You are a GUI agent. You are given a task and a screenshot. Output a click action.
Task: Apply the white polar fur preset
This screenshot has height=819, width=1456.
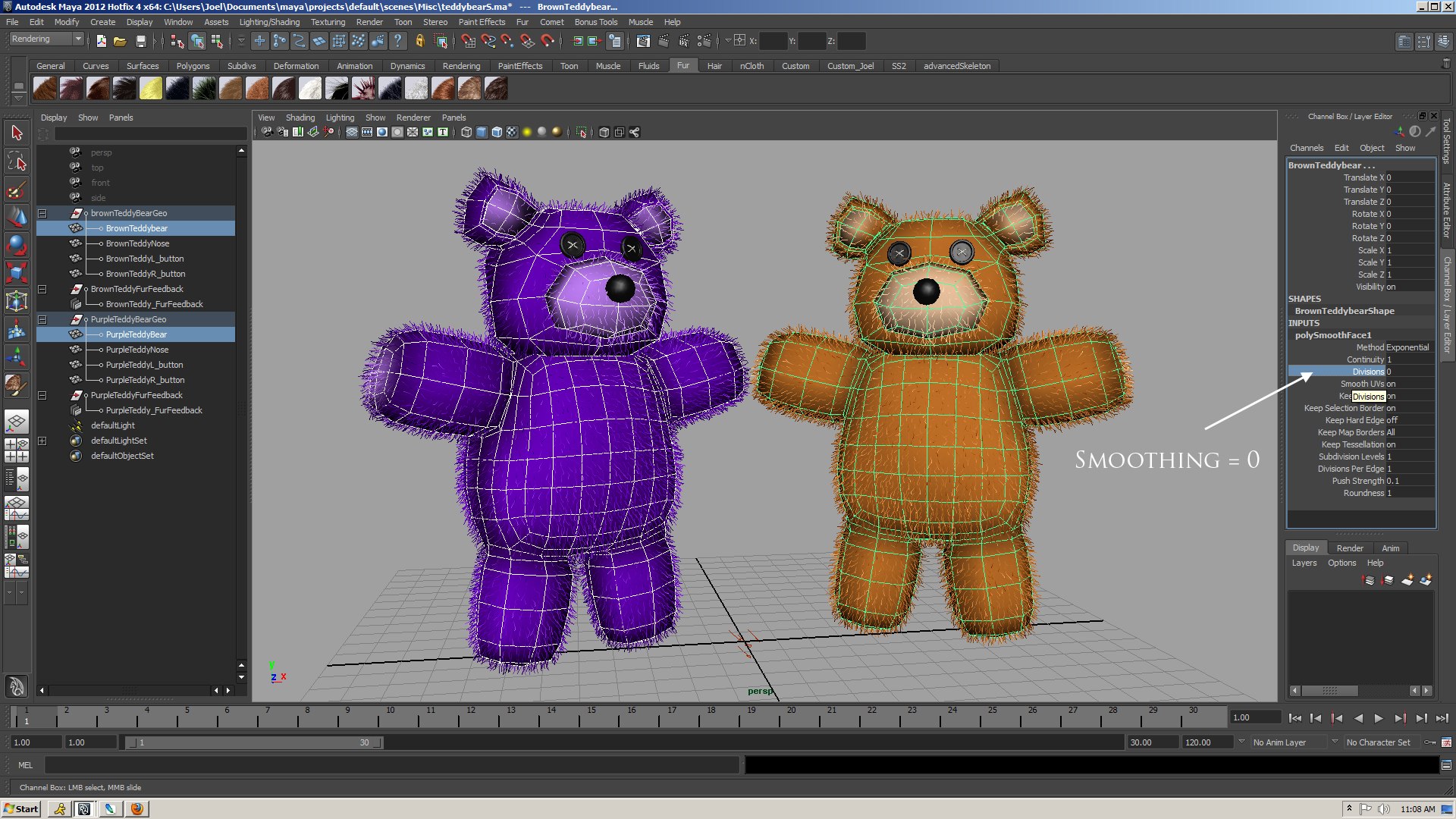(x=309, y=89)
